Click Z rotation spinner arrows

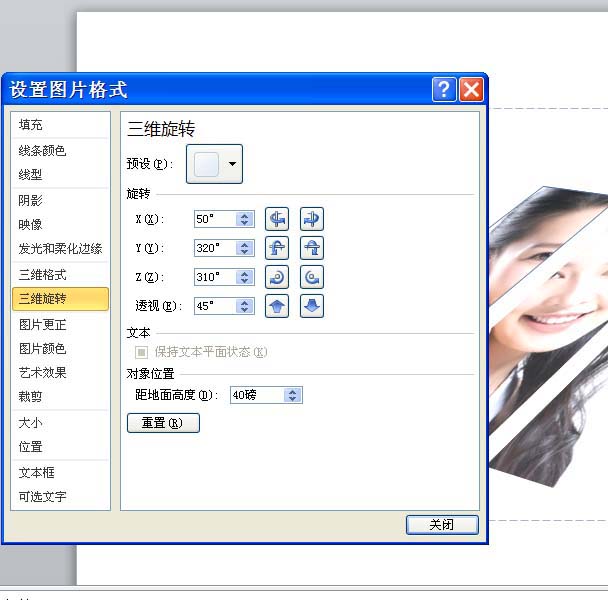point(244,277)
